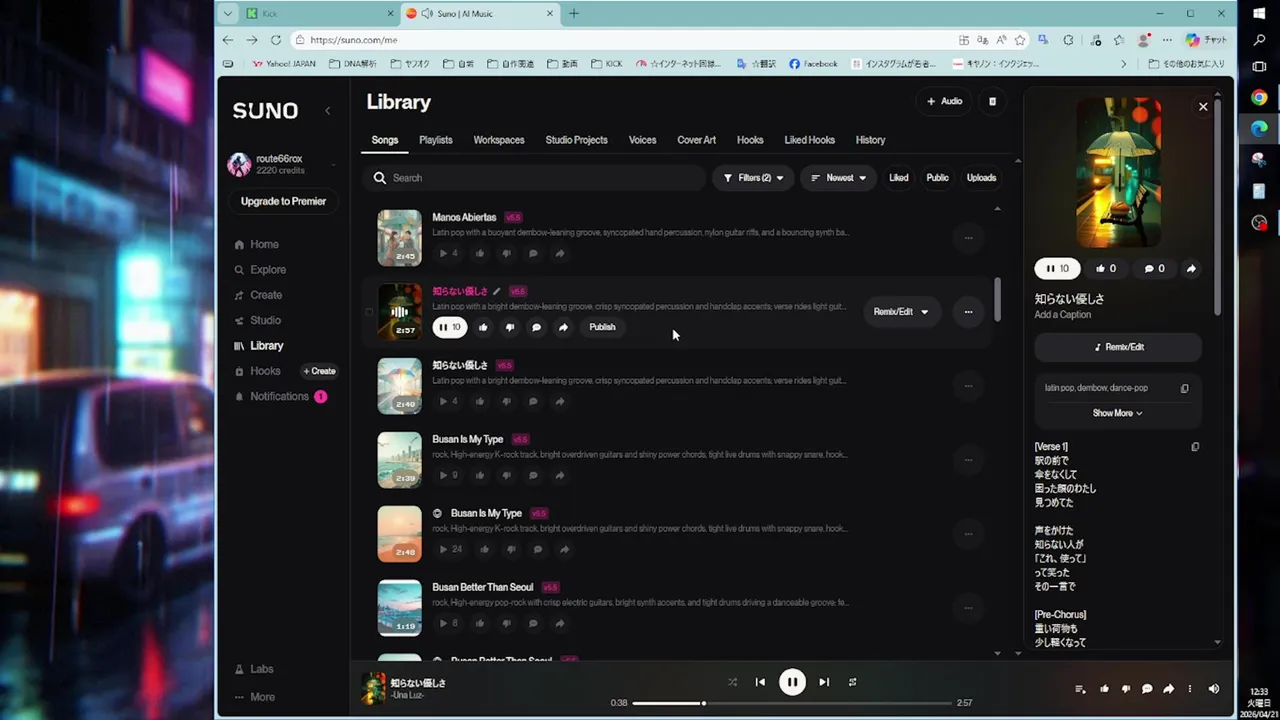1280x720 pixels.
Task: Pause from details panel play count pill
Action: pyautogui.click(x=1057, y=268)
